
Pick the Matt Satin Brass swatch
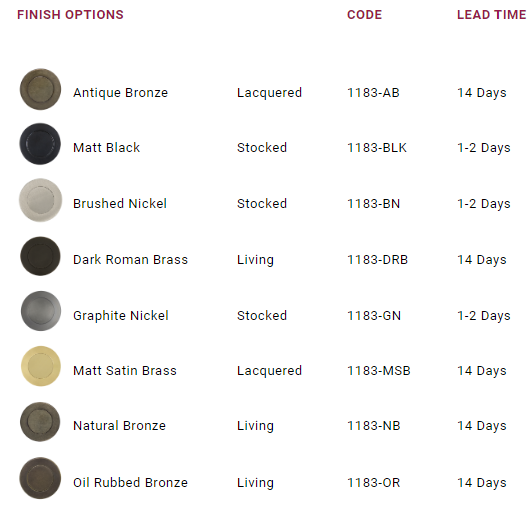click(x=41, y=366)
